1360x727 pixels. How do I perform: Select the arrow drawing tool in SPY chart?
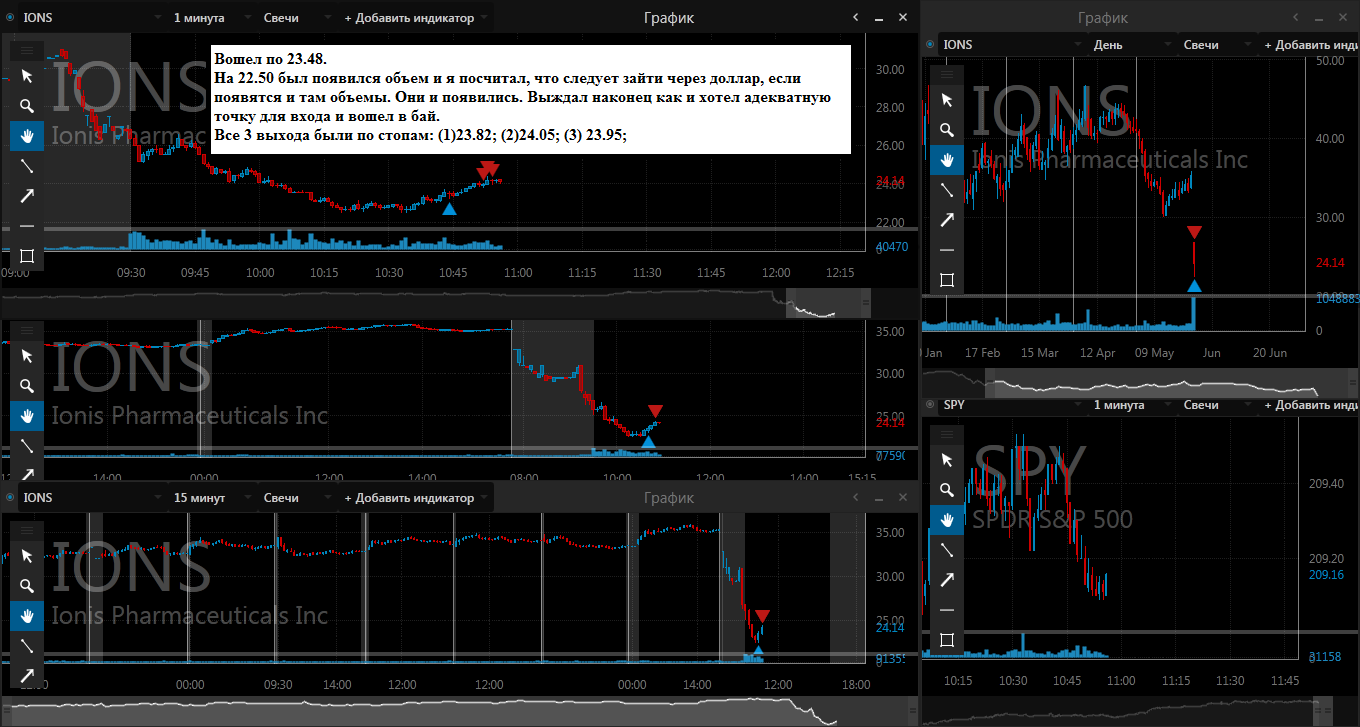click(x=947, y=580)
